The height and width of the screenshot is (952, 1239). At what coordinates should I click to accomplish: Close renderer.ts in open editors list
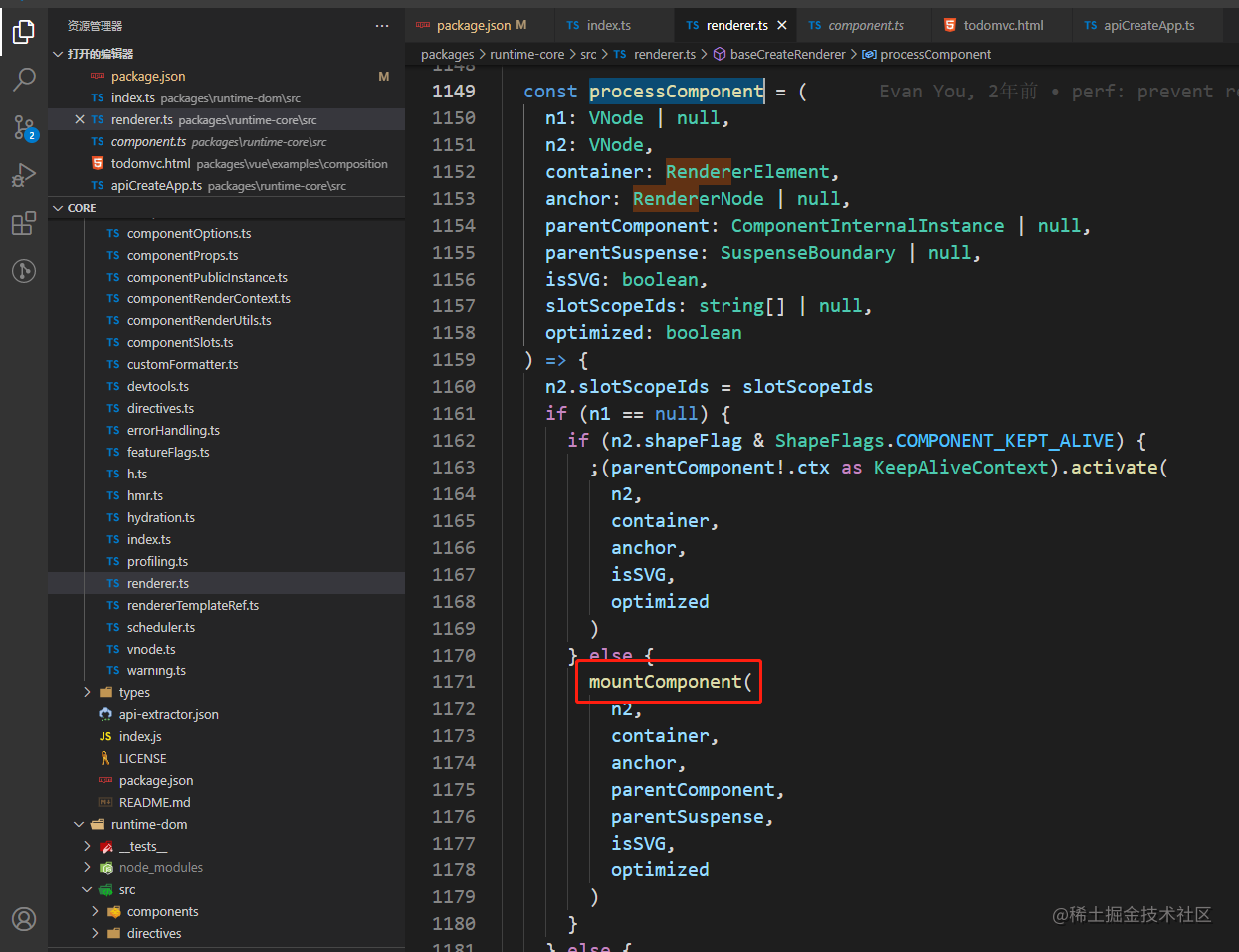[80, 119]
